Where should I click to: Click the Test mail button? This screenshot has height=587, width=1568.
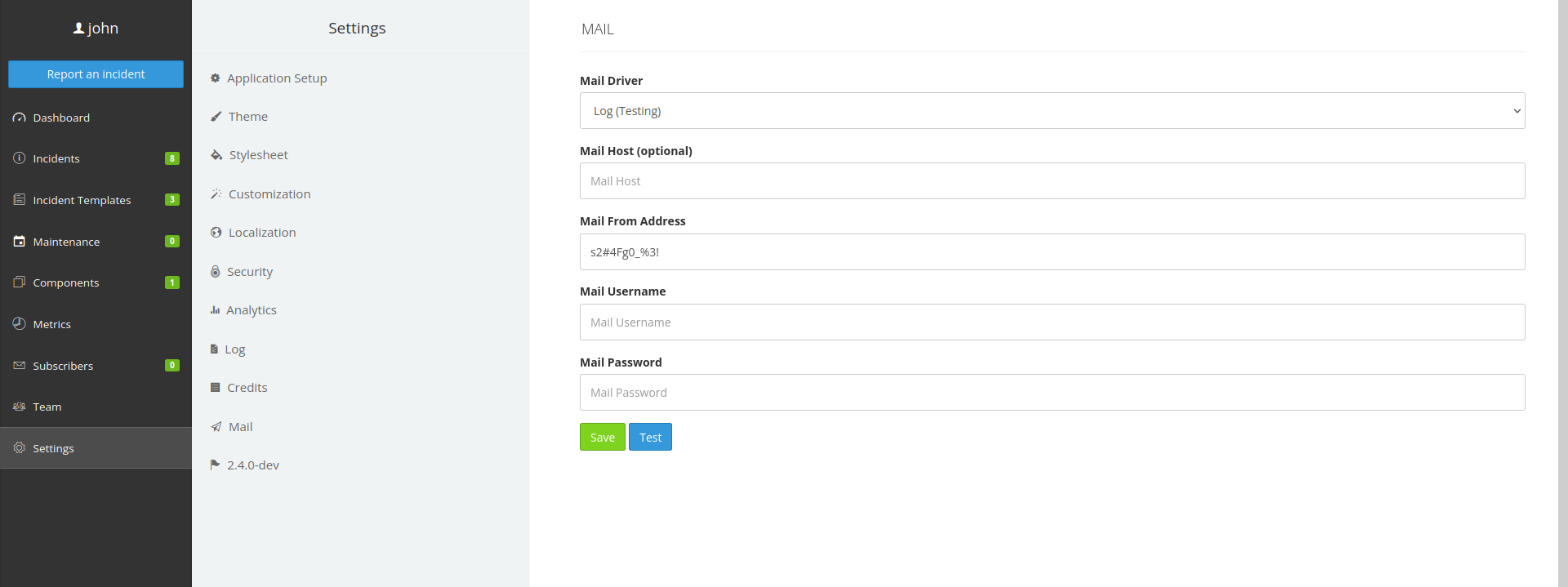pyautogui.click(x=650, y=437)
